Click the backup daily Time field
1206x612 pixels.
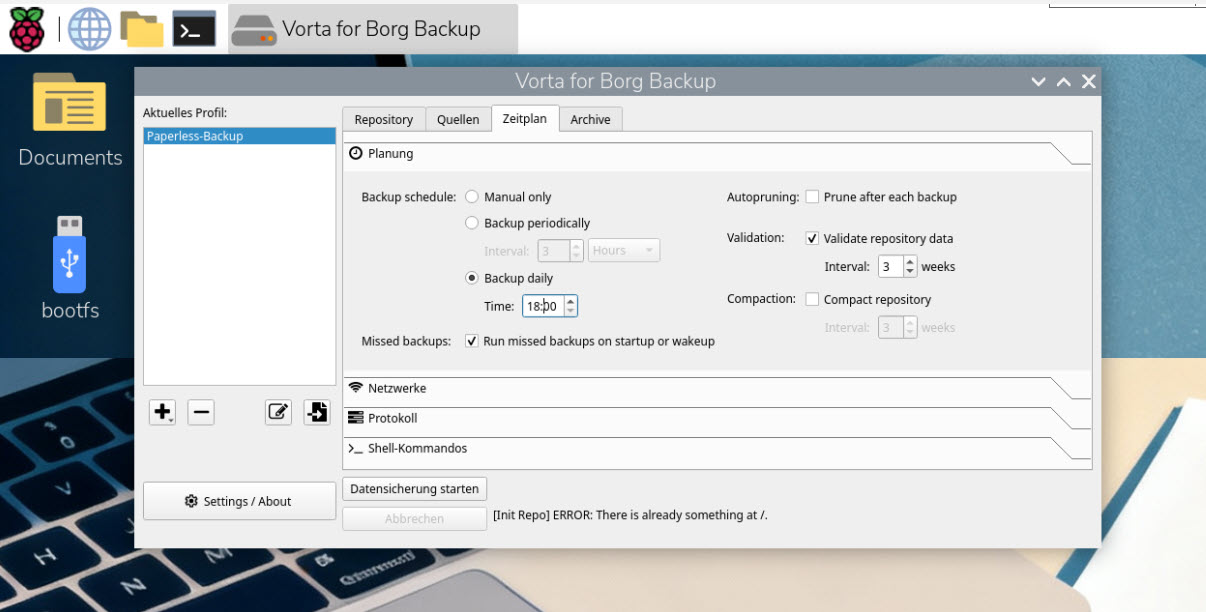tap(542, 306)
